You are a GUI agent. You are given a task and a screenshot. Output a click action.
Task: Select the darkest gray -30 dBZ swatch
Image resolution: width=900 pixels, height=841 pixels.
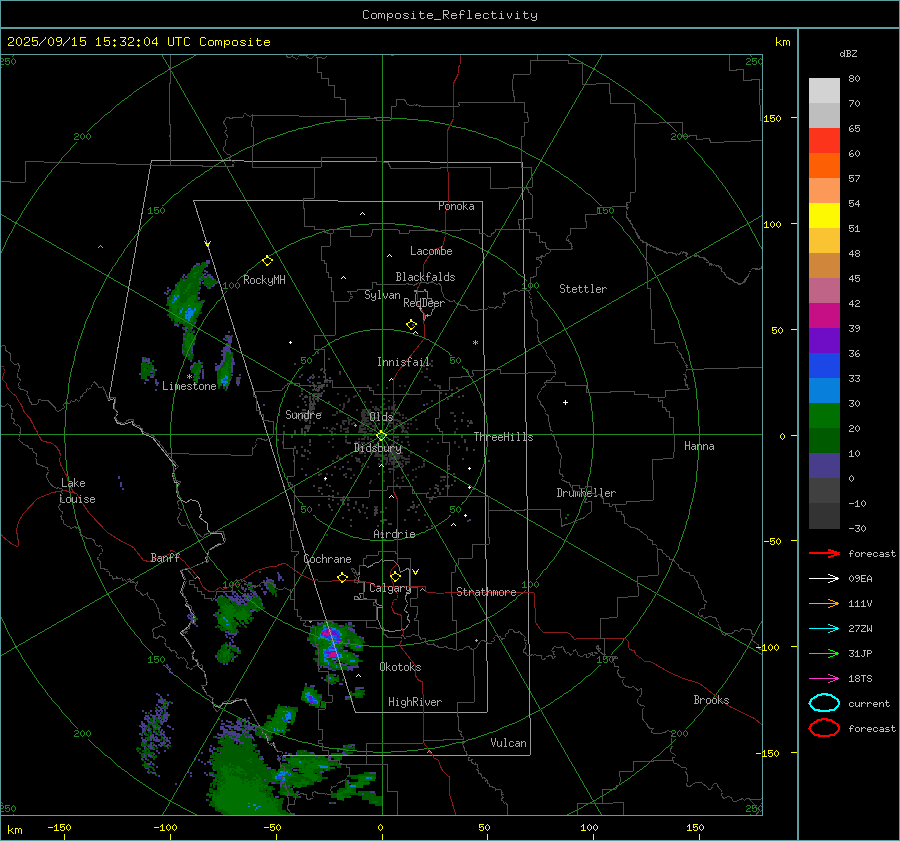point(824,516)
